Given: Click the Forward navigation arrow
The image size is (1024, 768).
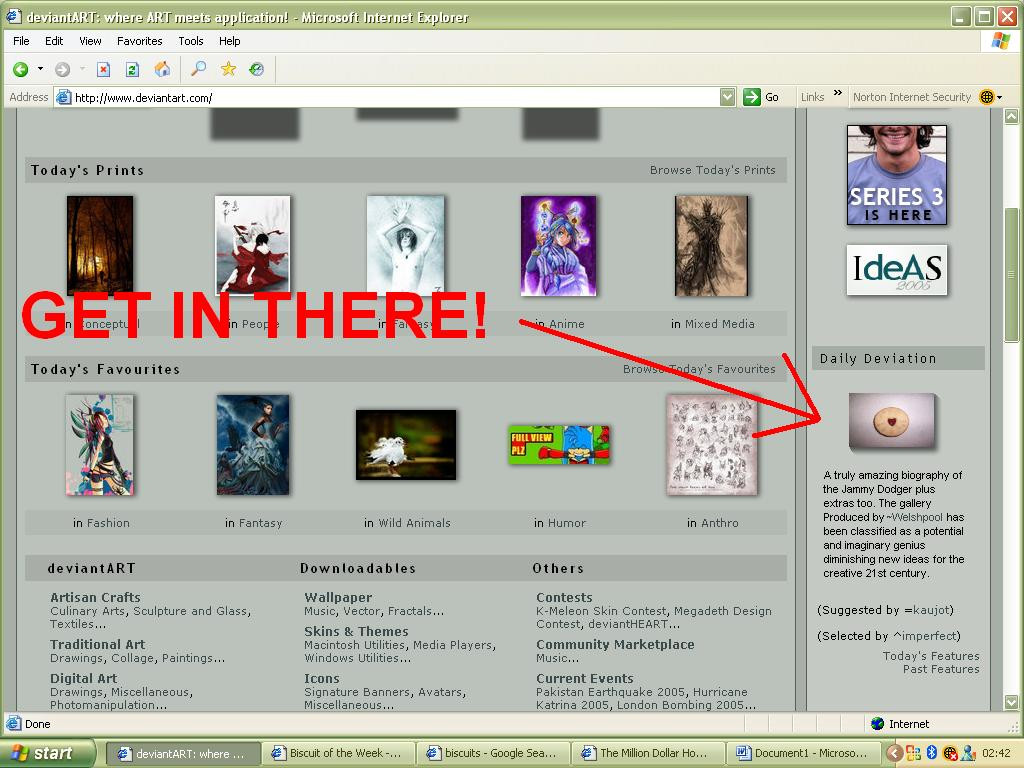Looking at the screenshot, I should coord(62,69).
